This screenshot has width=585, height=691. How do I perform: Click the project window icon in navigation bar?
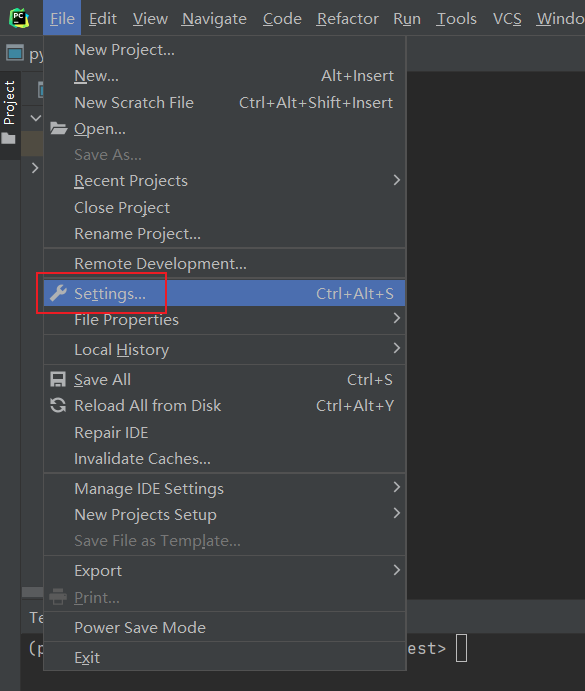(x=15, y=53)
